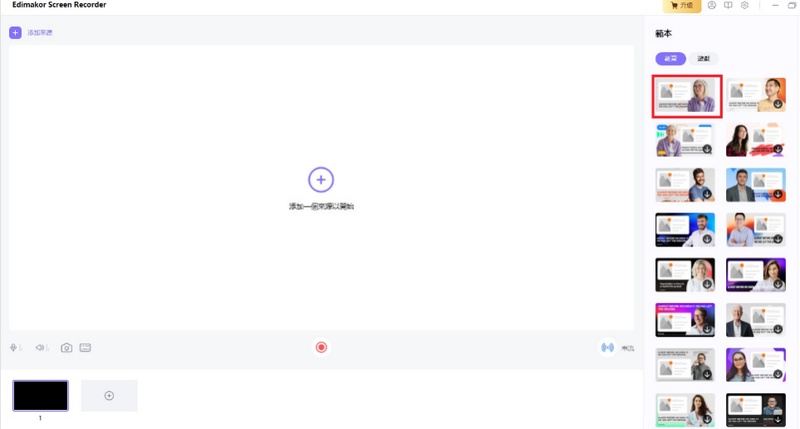Click download icon on deep purple woman template

tap(778, 284)
